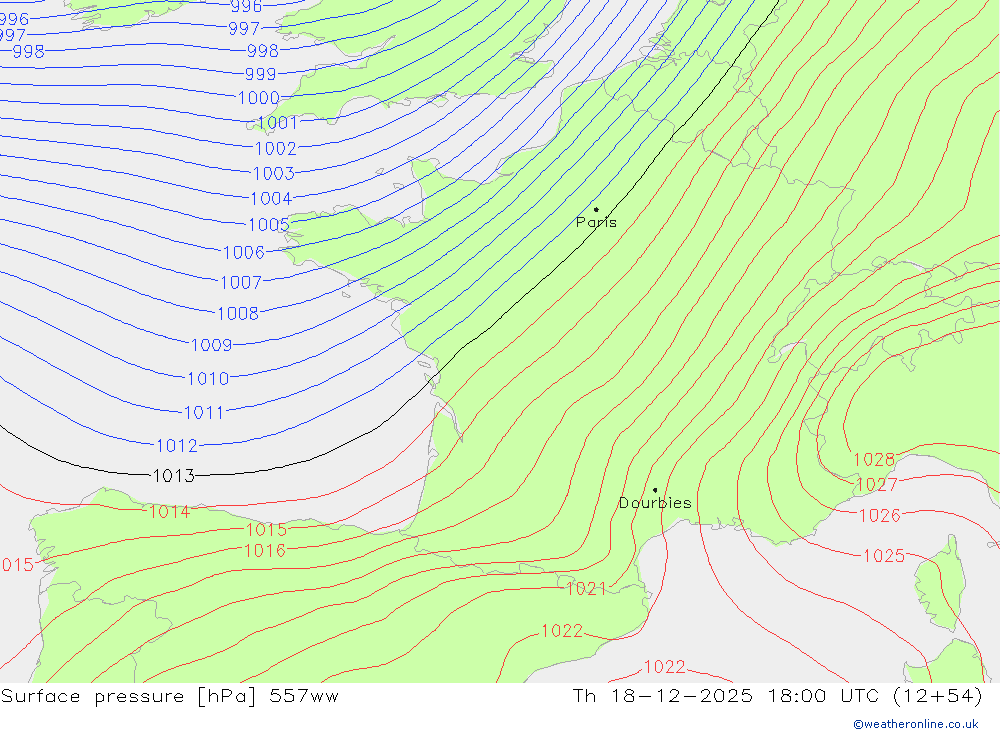1000x733 pixels.
Task: Select the Dourbies location label
Action: [655, 503]
